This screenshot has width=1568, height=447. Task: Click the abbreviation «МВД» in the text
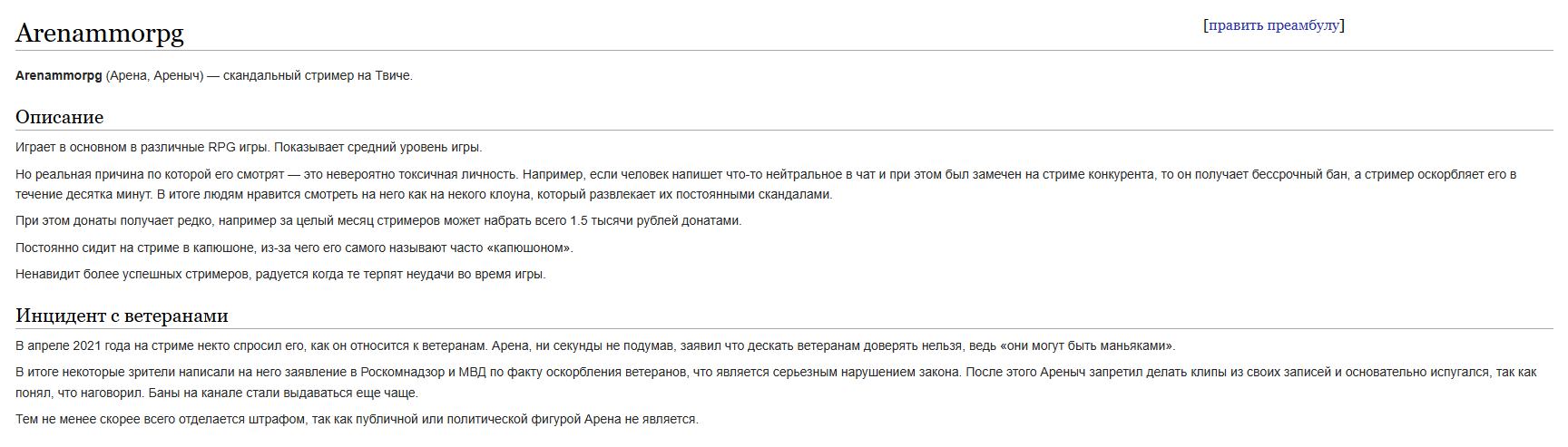click(472, 372)
